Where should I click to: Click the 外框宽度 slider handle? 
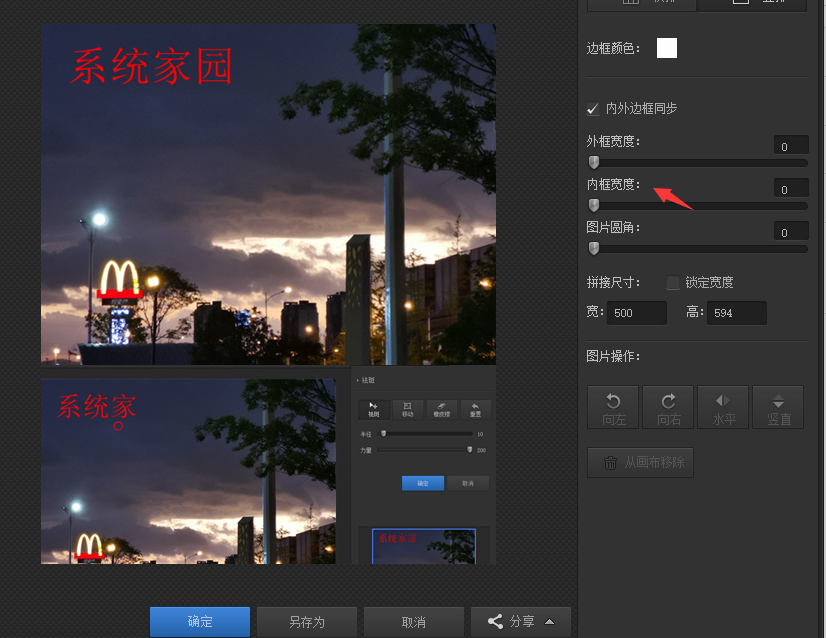594,162
